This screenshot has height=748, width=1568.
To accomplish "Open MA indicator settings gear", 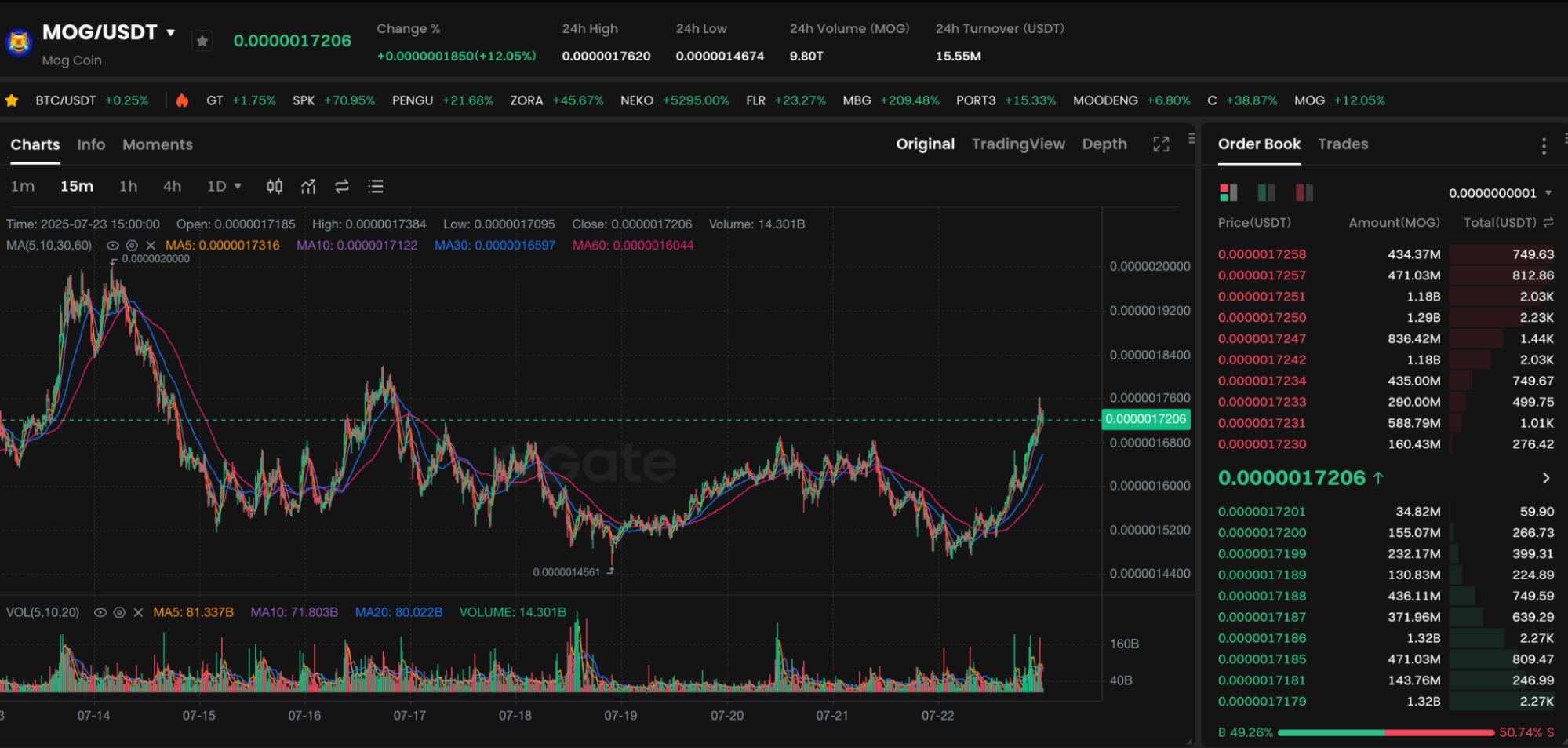I will (132, 246).
